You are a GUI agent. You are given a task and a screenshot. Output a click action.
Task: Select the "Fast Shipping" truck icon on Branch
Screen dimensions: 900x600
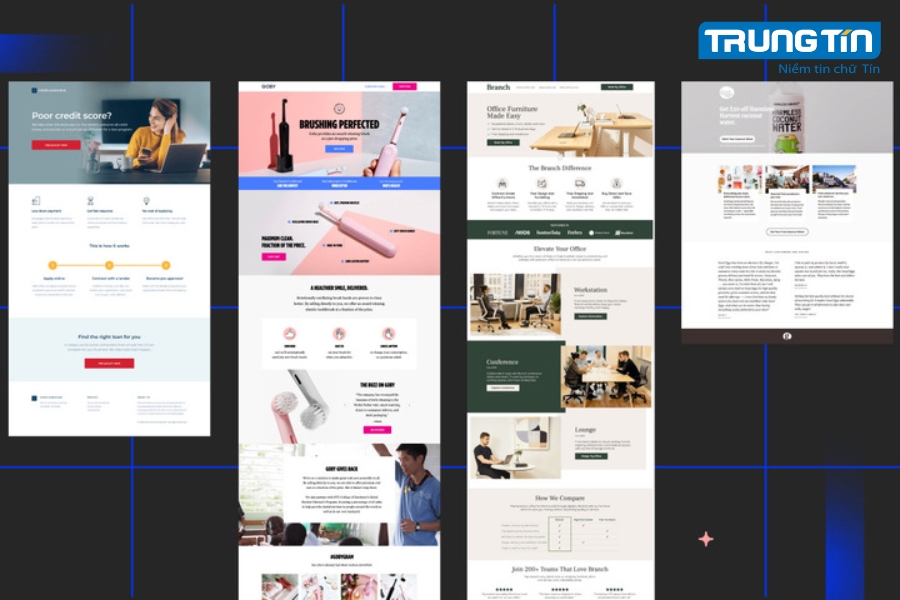[x=580, y=182]
